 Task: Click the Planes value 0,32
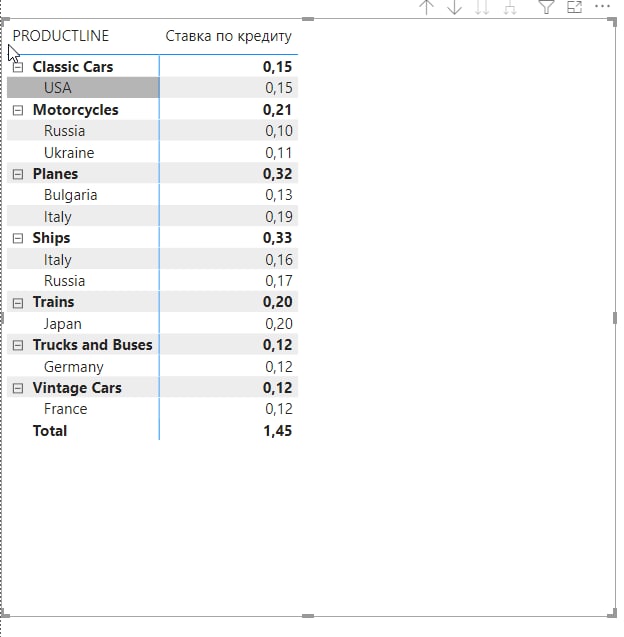[277, 174]
